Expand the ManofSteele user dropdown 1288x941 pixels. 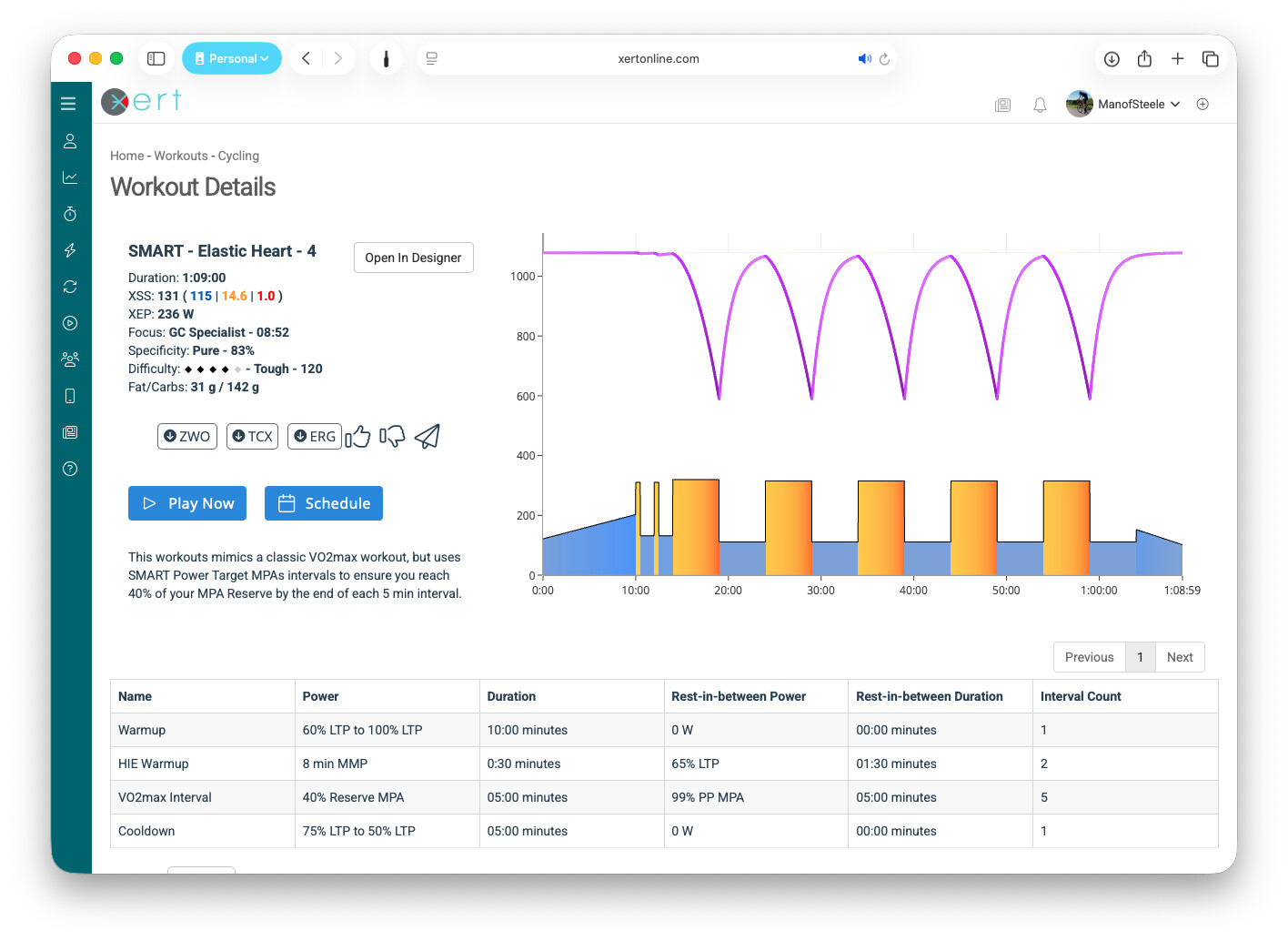(1137, 105)
